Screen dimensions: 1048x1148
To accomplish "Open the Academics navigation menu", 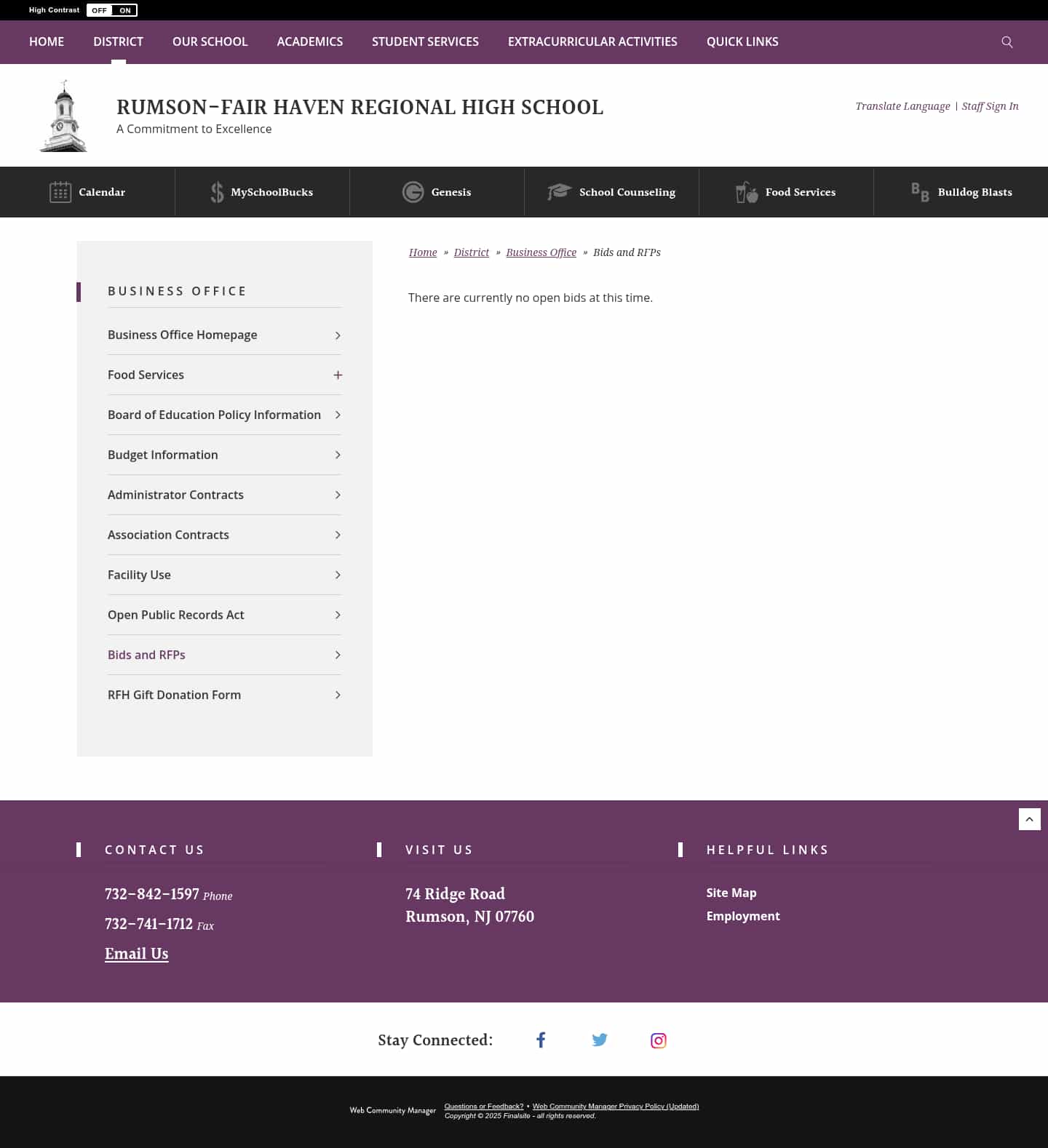I will 309,42.
